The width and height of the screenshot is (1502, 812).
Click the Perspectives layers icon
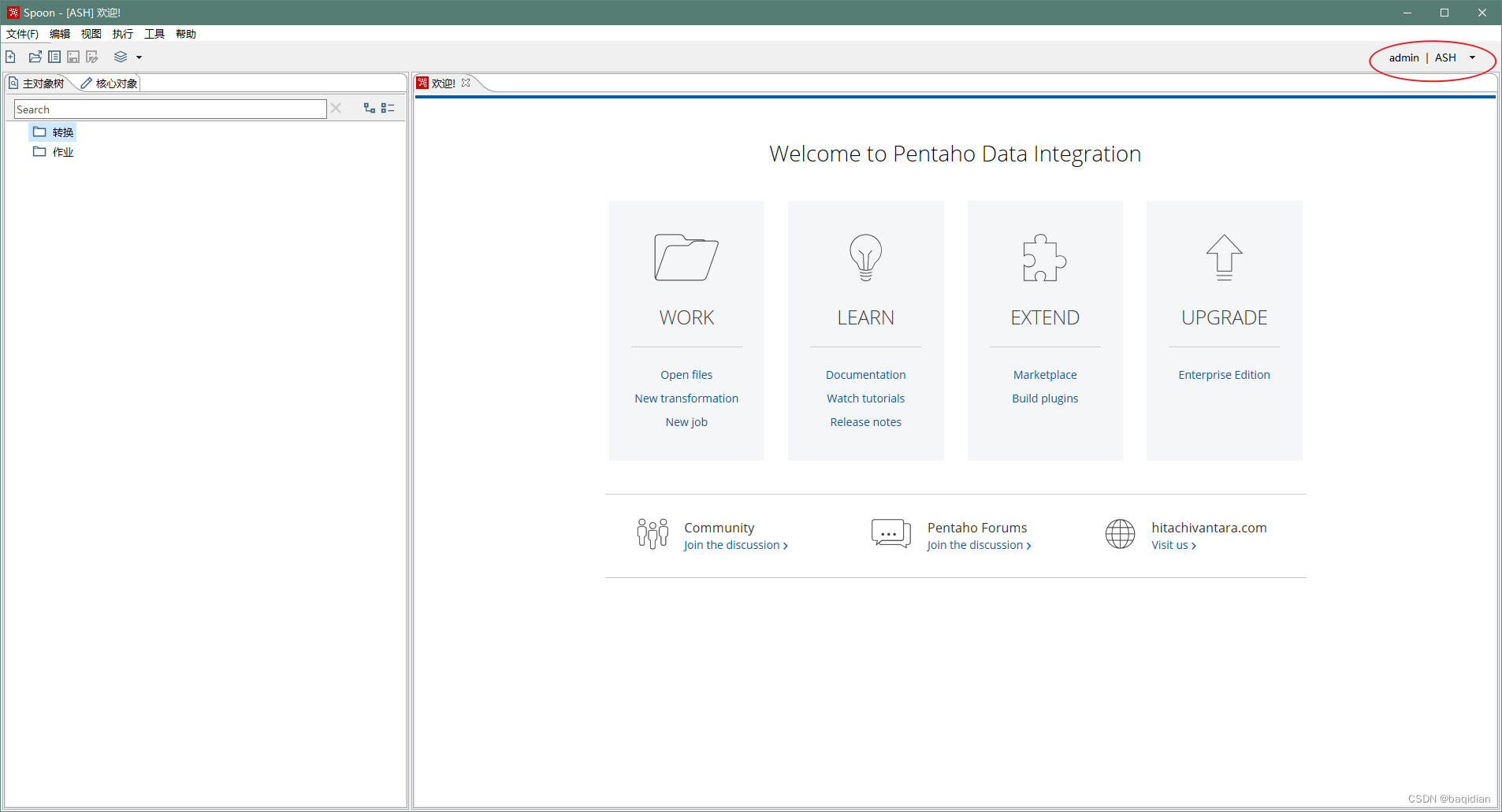tap(121, 57)
